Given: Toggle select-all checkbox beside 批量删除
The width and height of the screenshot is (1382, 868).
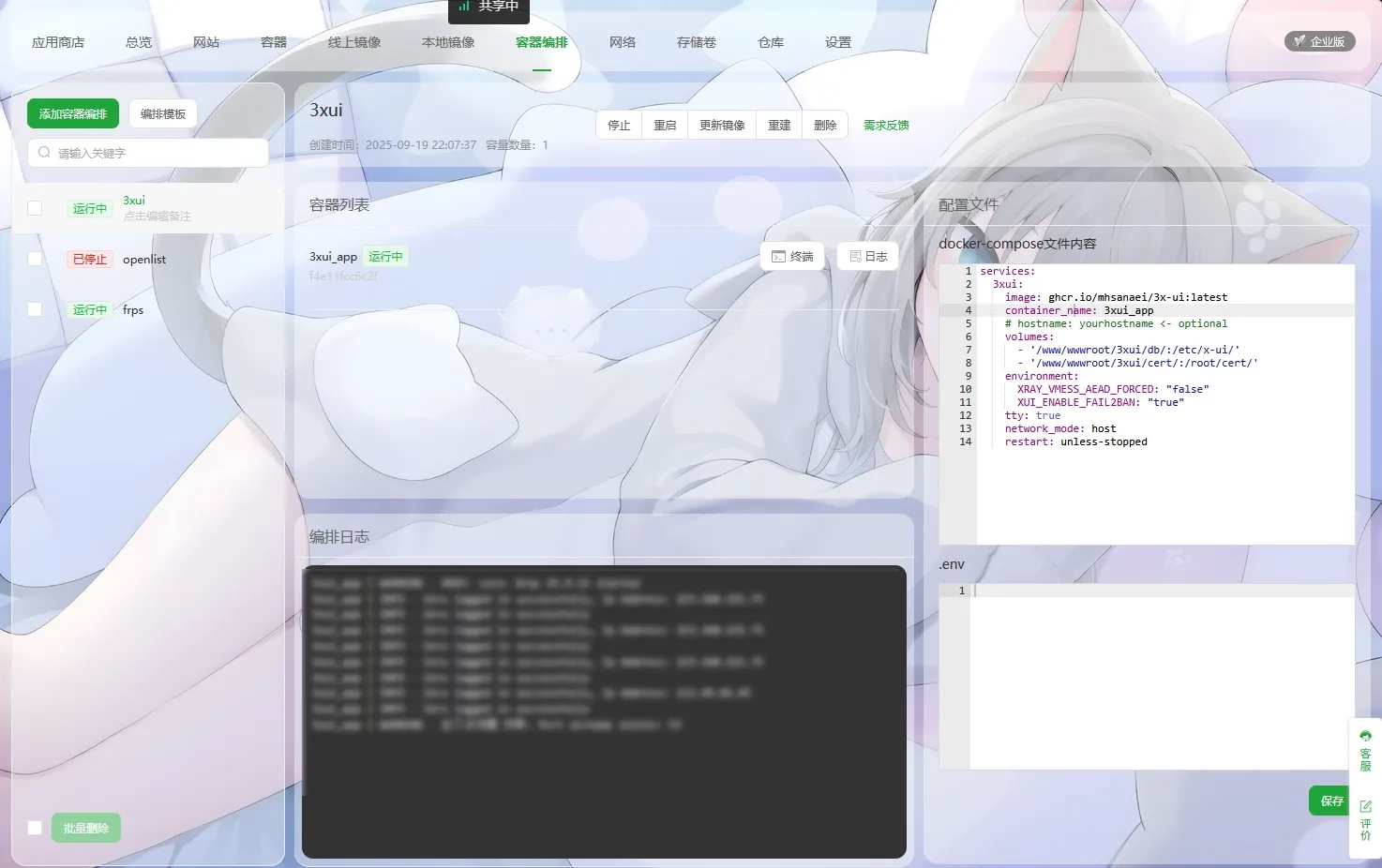Looking at the screenshot, I should tap(35, 828).
